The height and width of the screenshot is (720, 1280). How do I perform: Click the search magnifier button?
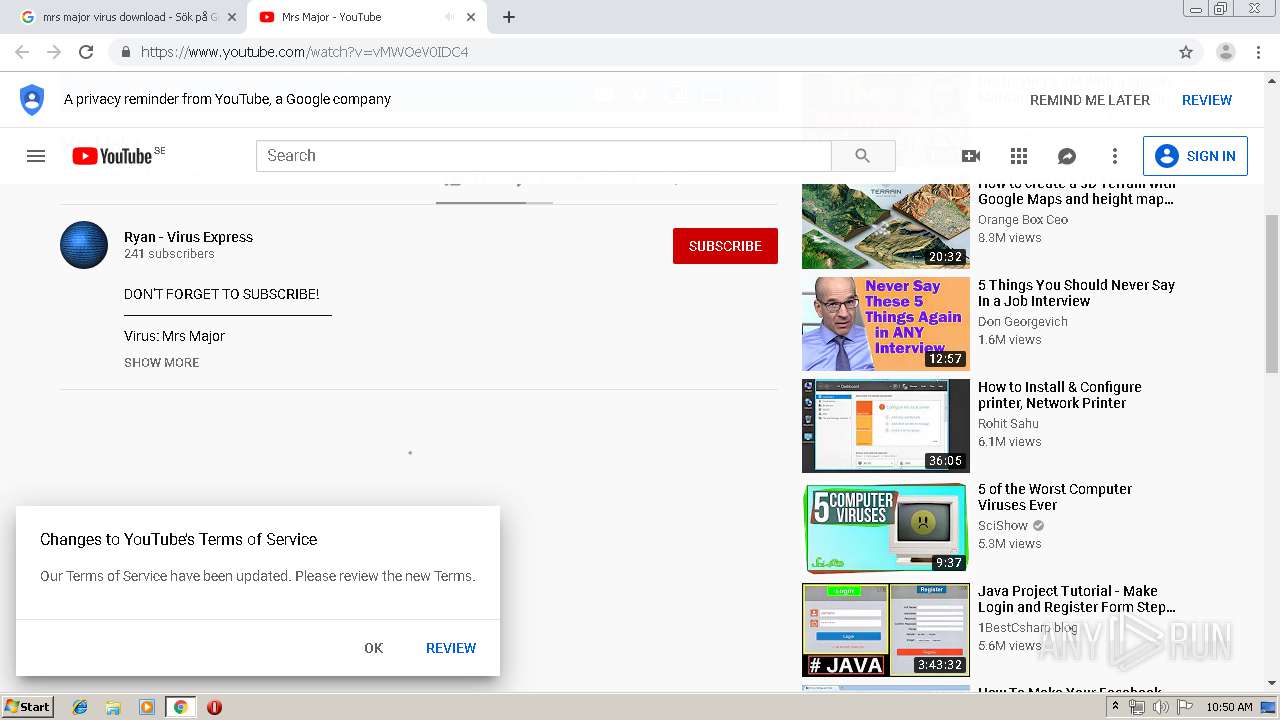(863, 156)
